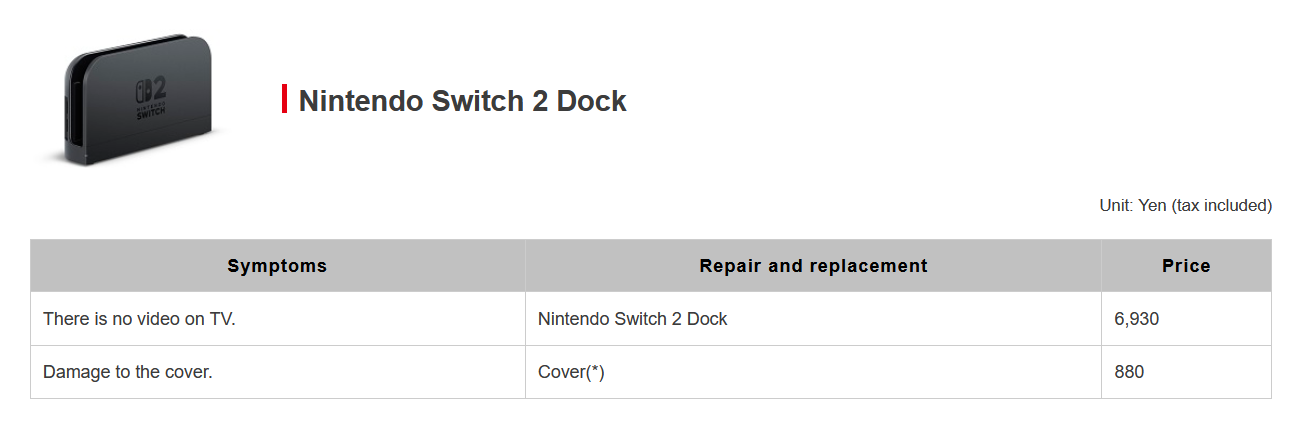Click the Symptoms column header
This screenshot has width=1311, height=422.
278,266
